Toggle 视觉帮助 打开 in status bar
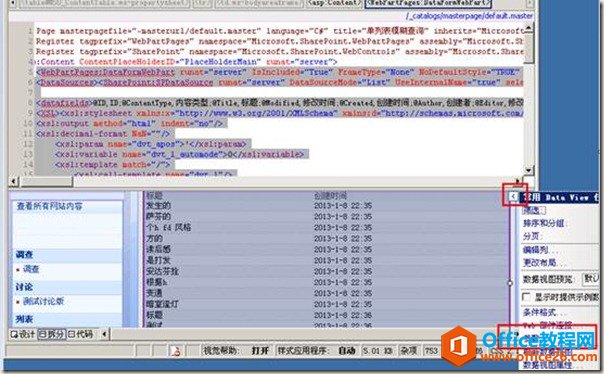 260,351
